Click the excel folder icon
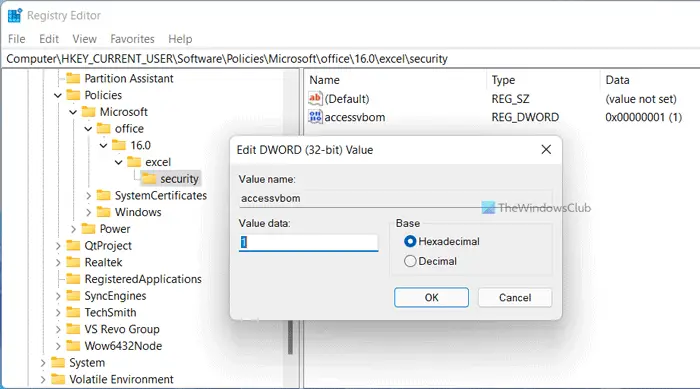This screenshot has width=700, height=389. click(x=134, y=162)
